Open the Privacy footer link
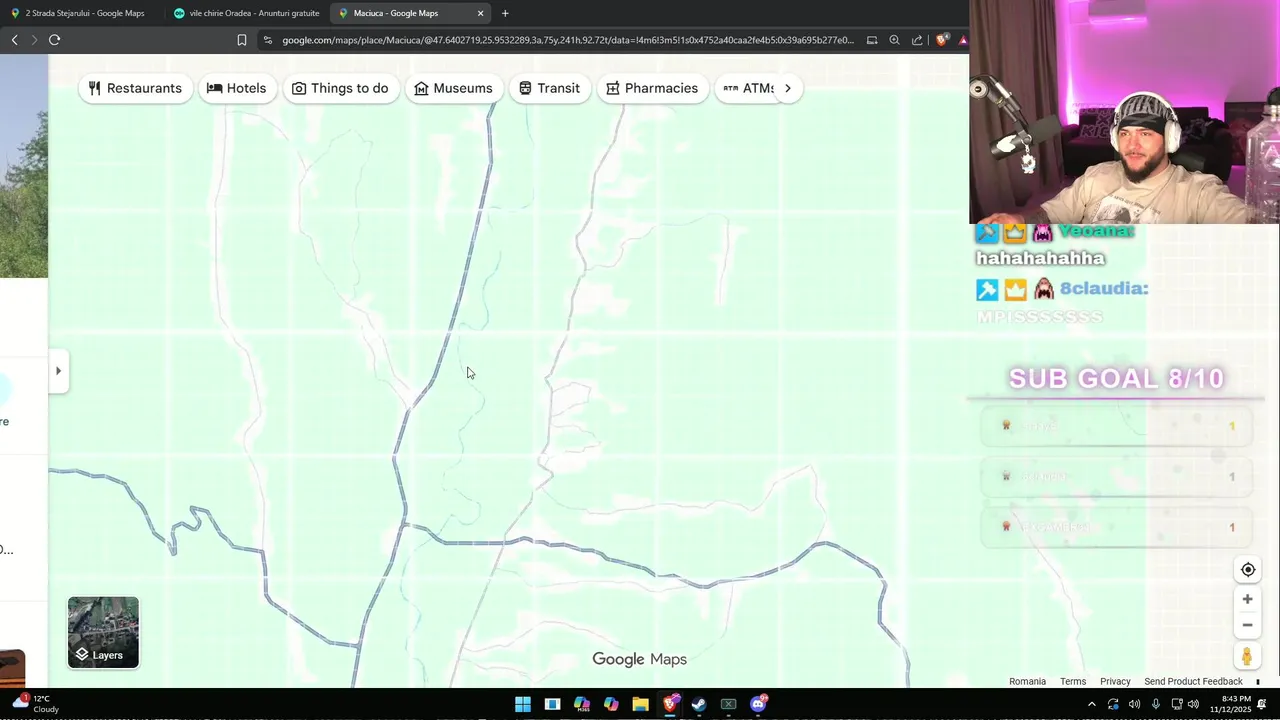1280x720 pixels. (x=1115, y=682)
